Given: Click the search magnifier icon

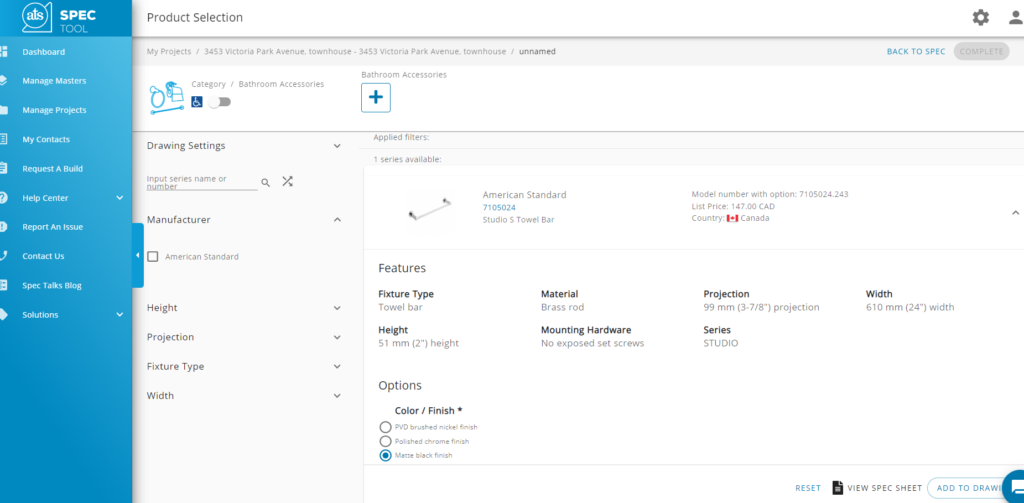Looking at the screenshot, I should point(266,183).
